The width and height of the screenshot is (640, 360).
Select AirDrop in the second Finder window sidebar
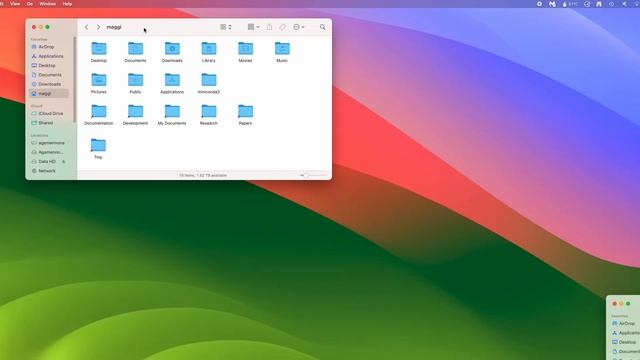coord(624,324)
